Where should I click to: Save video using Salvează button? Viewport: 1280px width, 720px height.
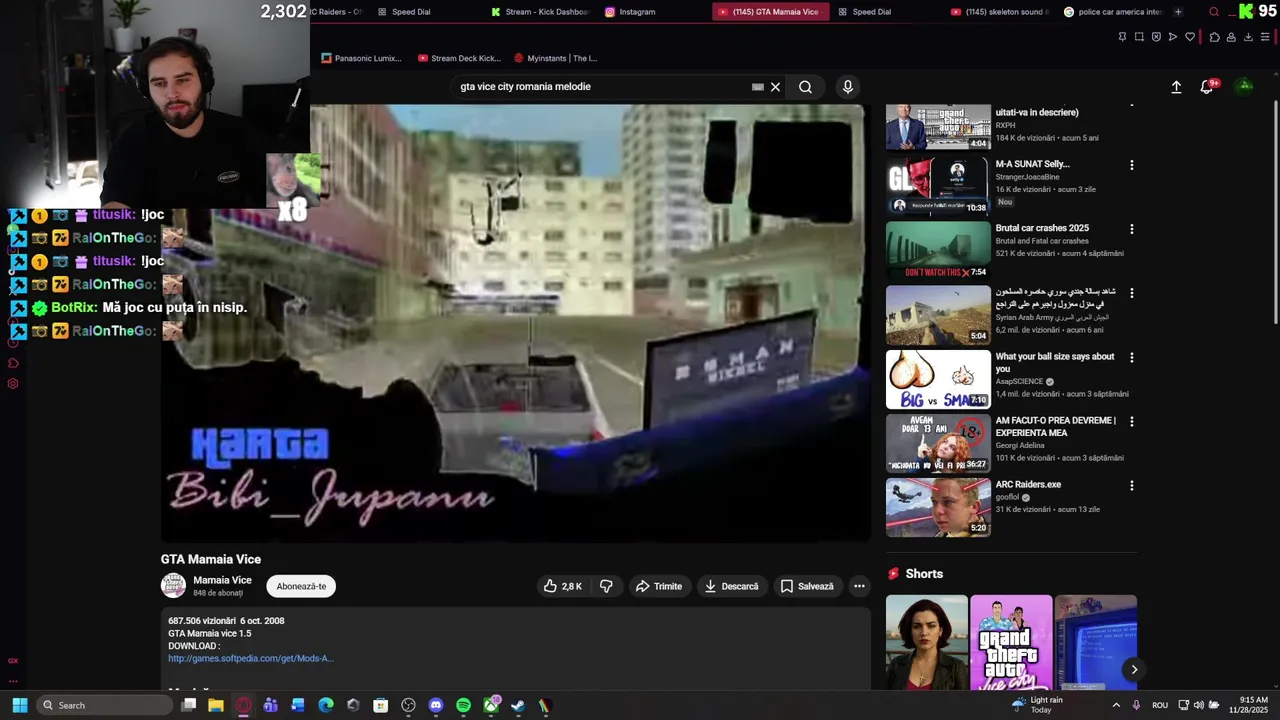tap(807, 586)
